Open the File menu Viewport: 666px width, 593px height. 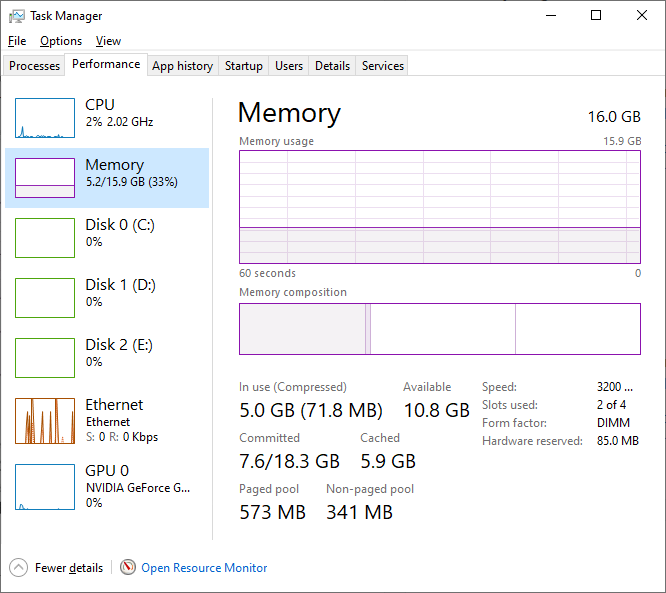point(17,41)
